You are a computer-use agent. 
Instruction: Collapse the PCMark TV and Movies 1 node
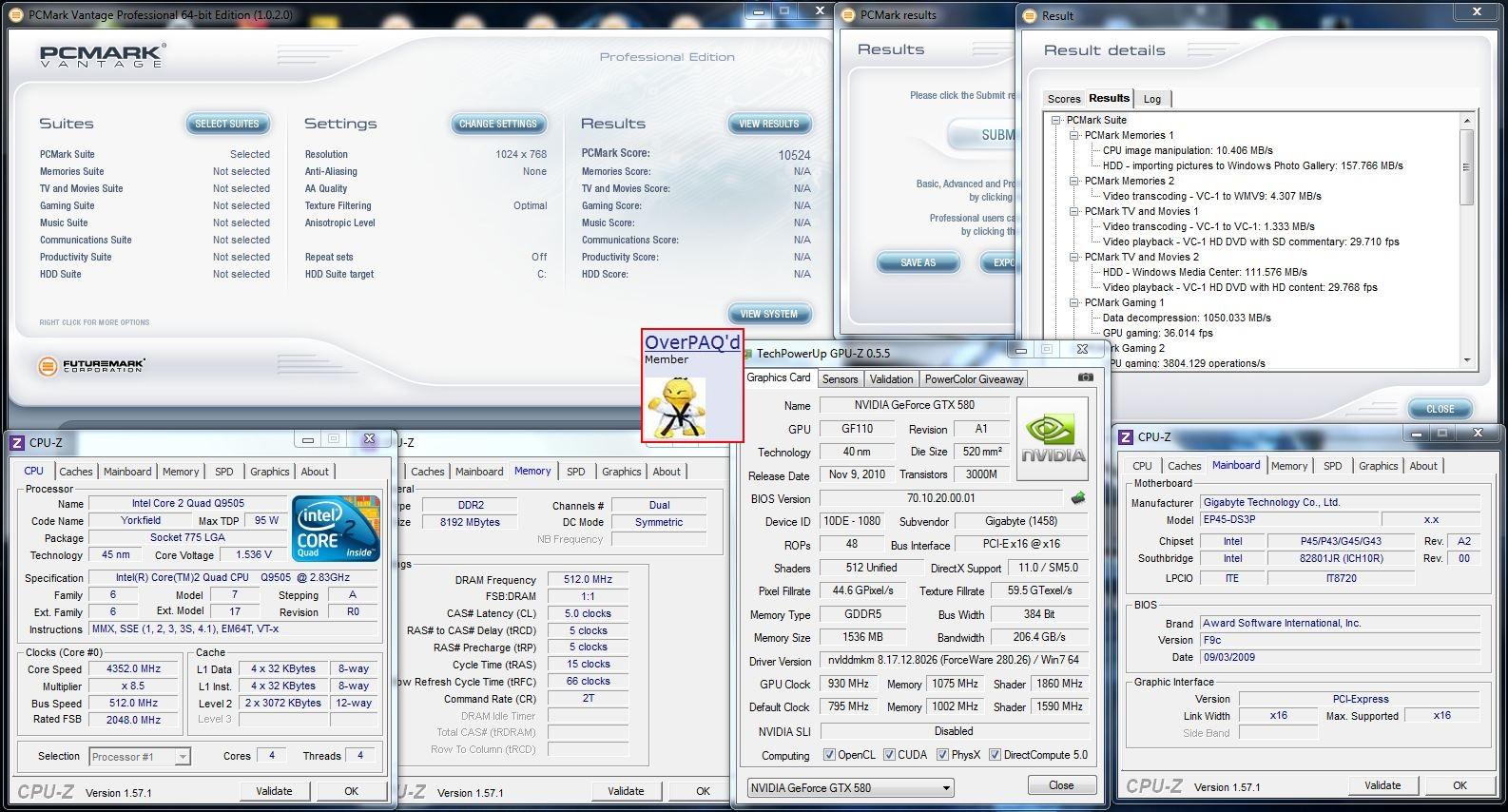pyautogui.click(x=1074, y=212)
